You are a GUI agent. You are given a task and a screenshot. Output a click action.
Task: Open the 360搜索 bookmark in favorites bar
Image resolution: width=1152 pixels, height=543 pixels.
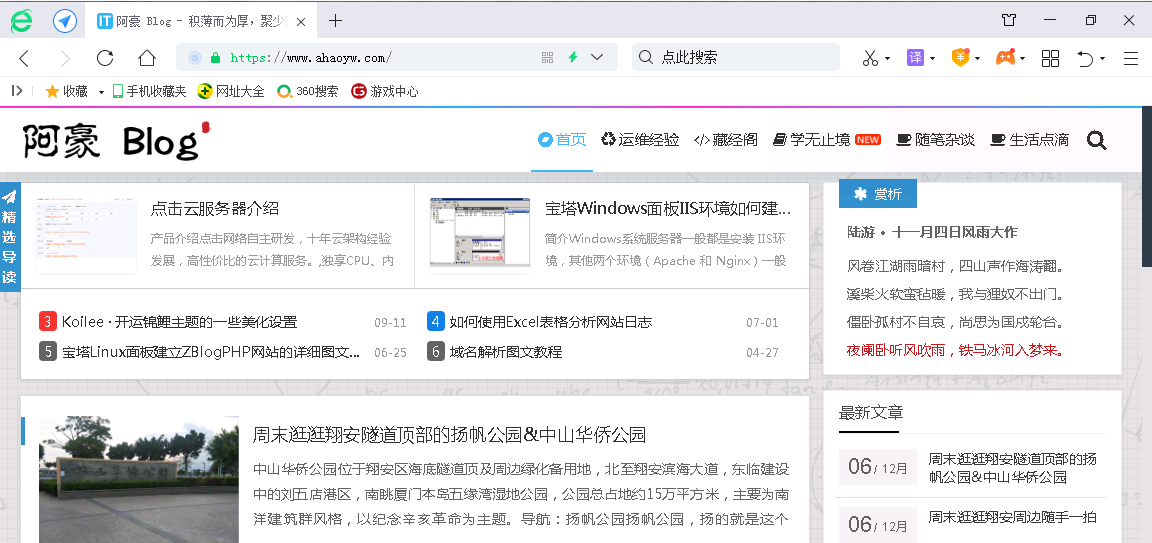pos(308,91)
